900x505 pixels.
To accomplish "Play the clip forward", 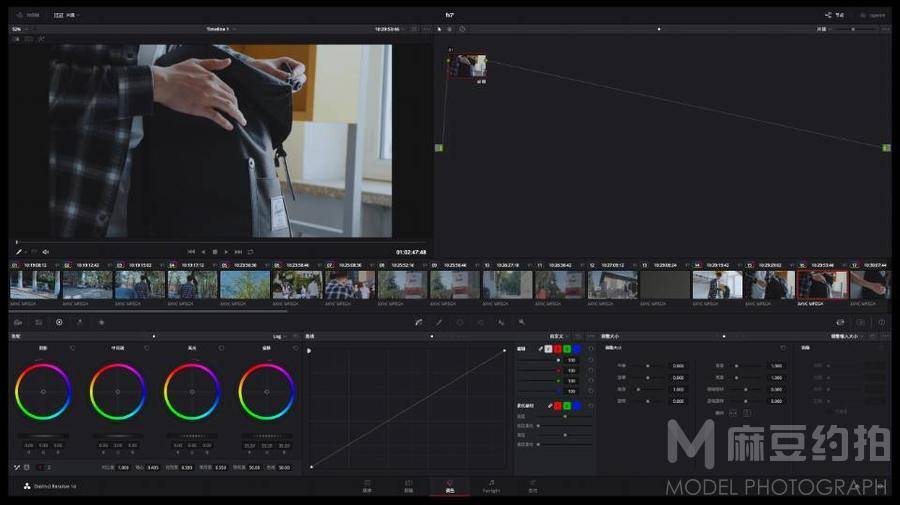I will tap(226, 252).
